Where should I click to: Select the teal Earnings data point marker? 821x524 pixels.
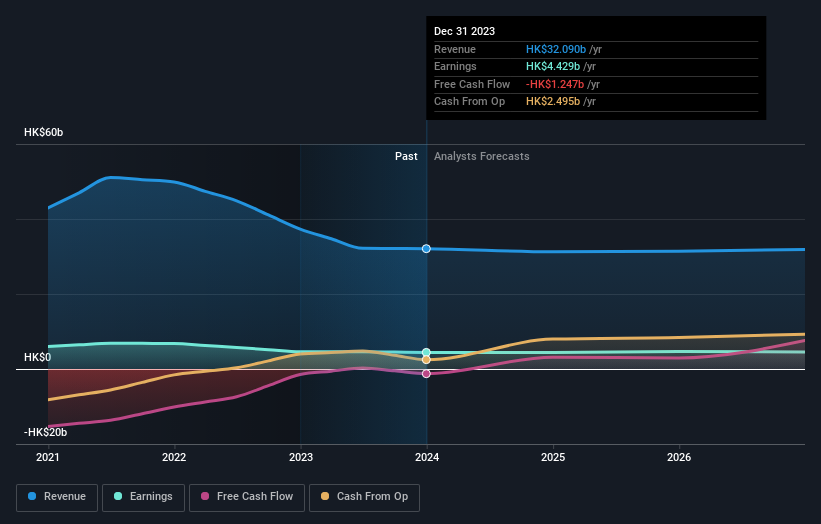tap(426, 352)
